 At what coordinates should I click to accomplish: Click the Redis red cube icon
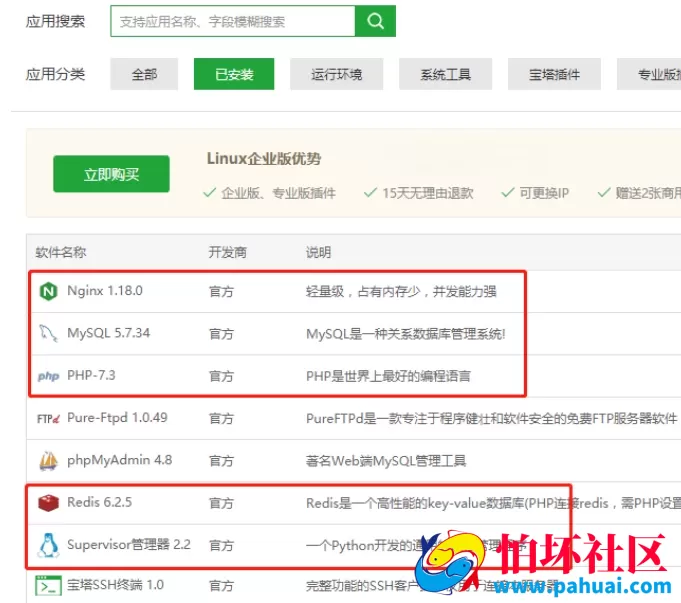(x=48, y=503)
